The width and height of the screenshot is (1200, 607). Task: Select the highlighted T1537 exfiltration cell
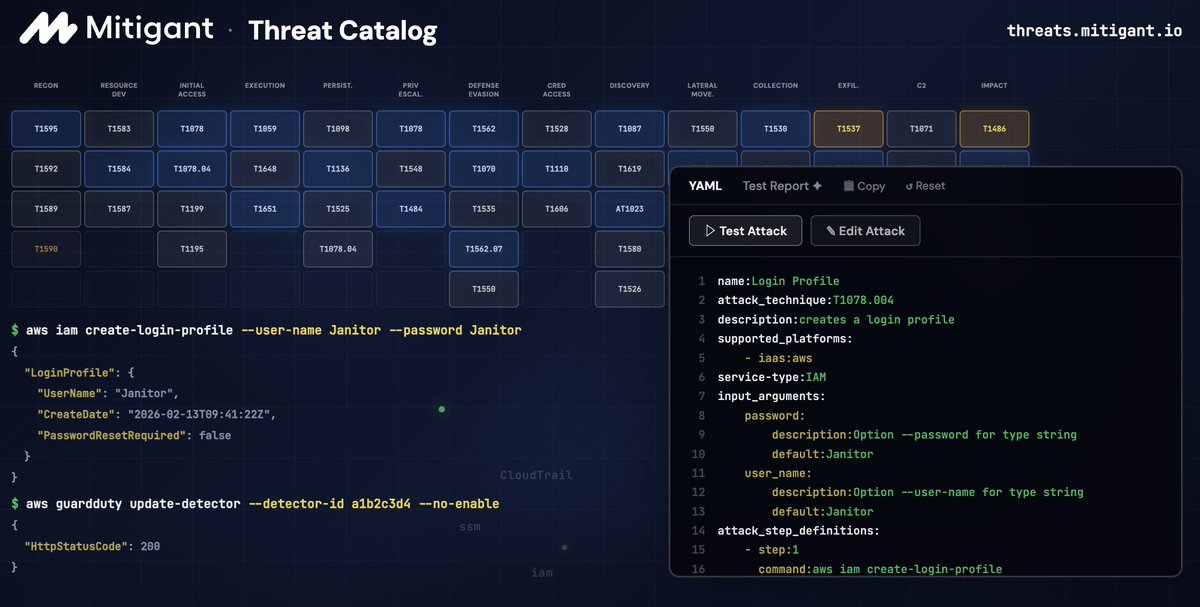(849, 129)
